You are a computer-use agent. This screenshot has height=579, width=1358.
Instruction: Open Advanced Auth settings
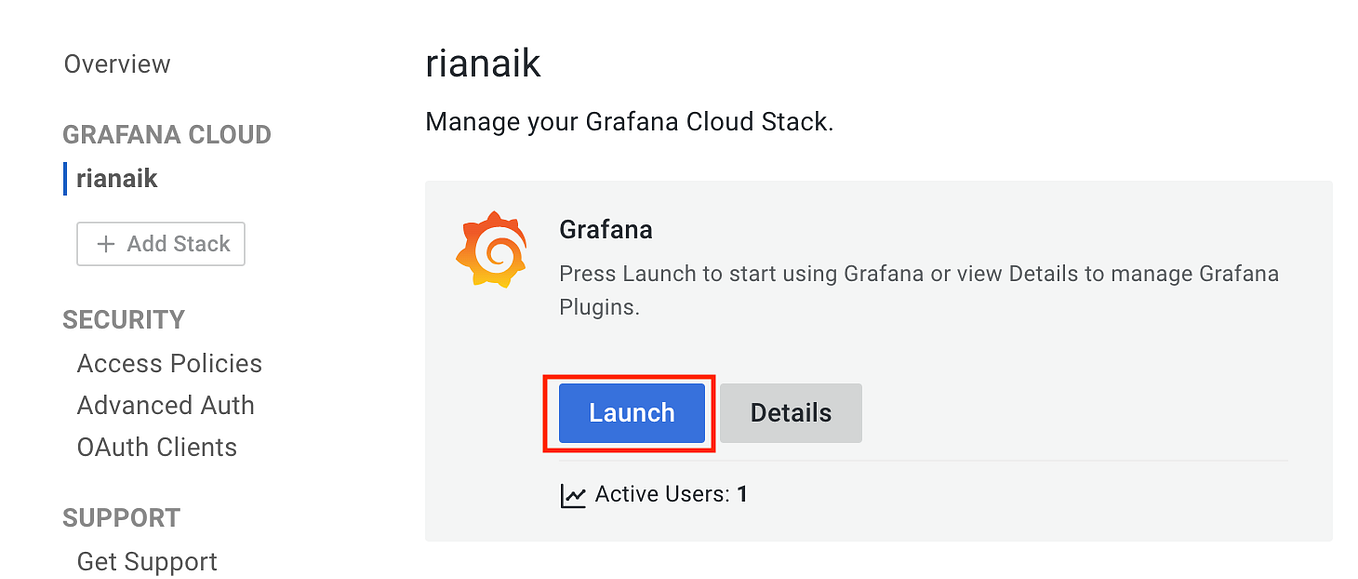tap(166, 405)
